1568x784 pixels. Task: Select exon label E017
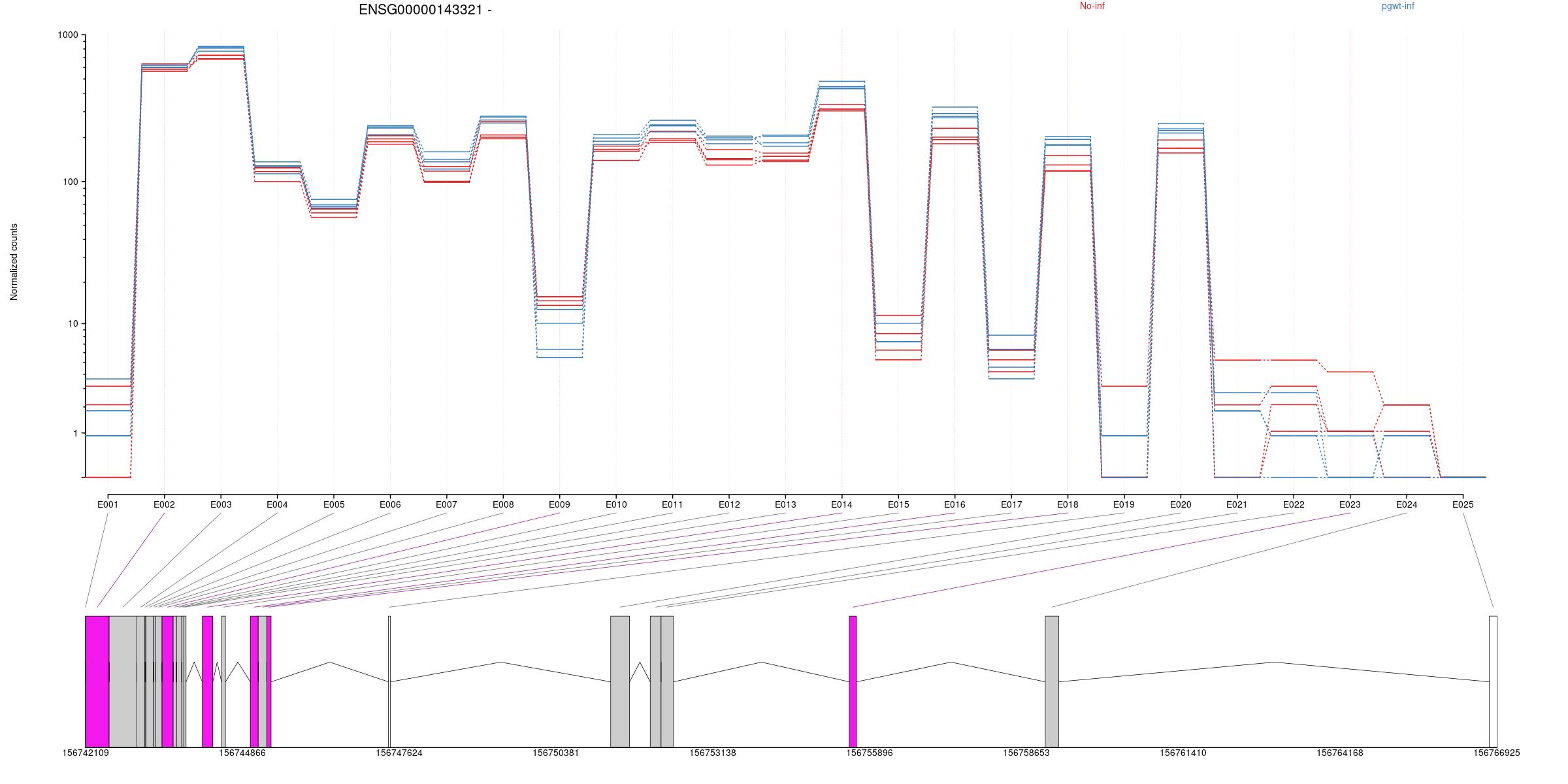[1011, 504]
